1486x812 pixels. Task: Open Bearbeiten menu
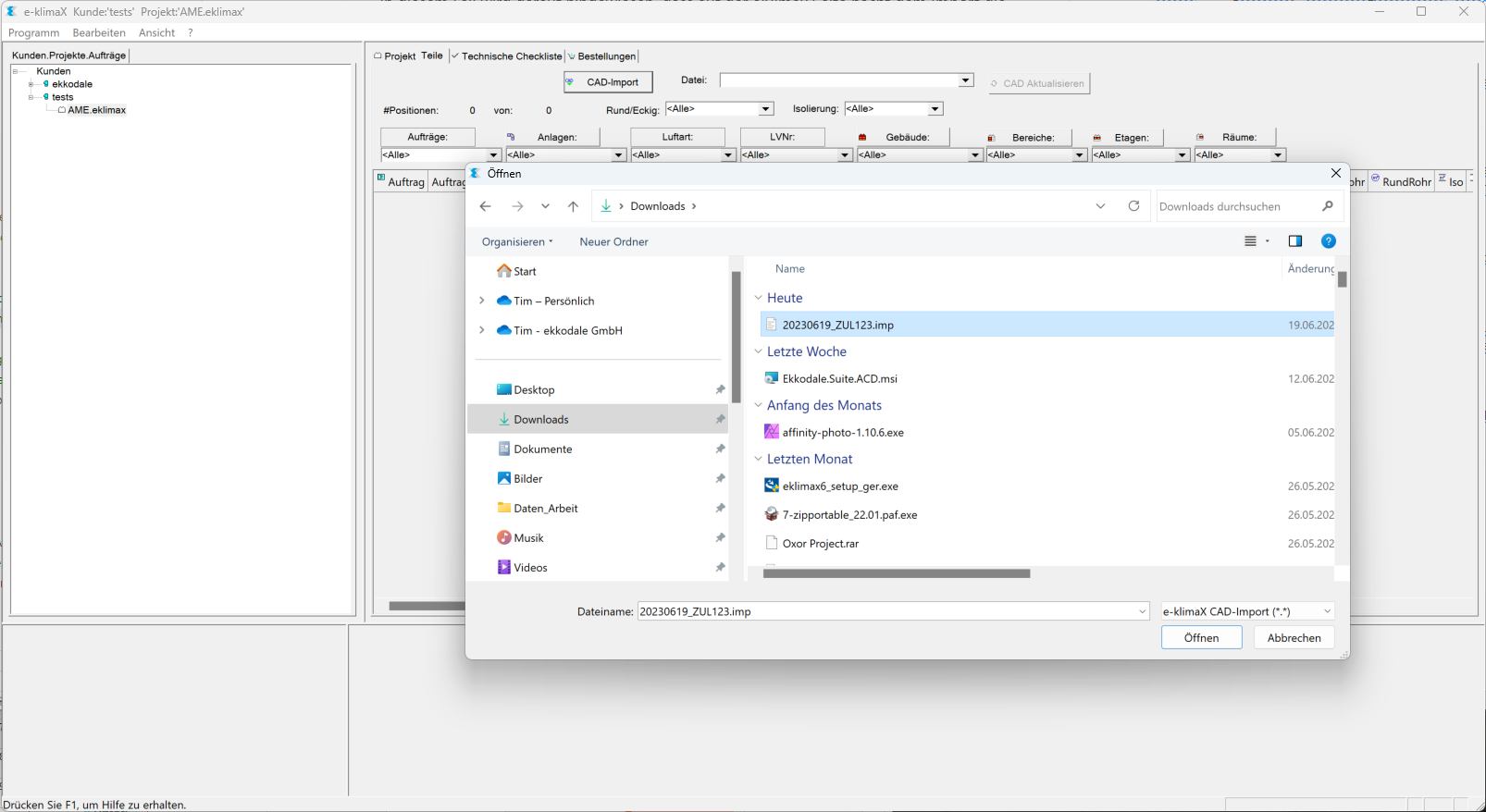tap(99, 32)
